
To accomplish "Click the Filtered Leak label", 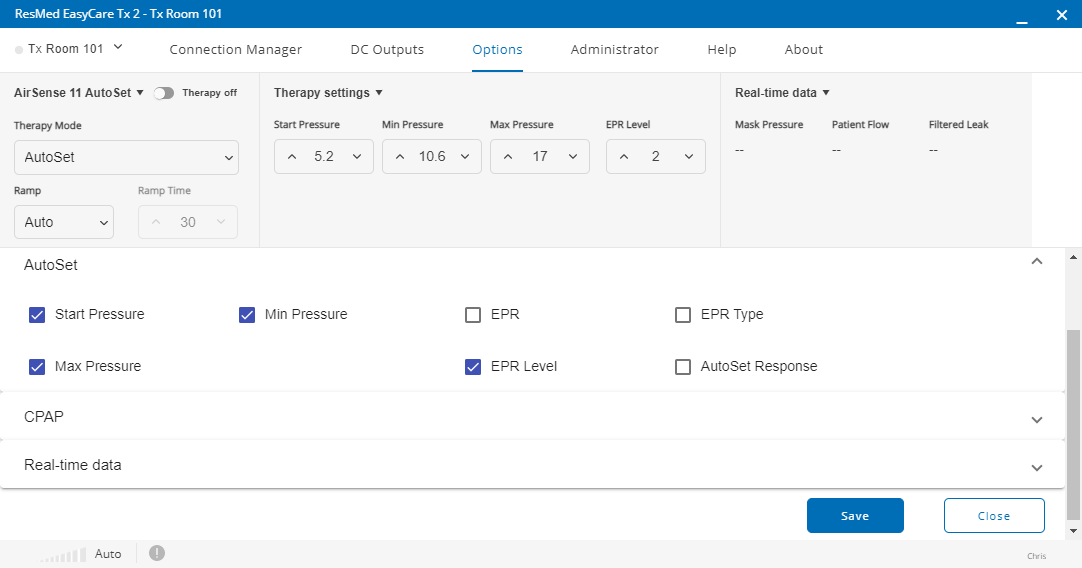I will coord(958,124).
